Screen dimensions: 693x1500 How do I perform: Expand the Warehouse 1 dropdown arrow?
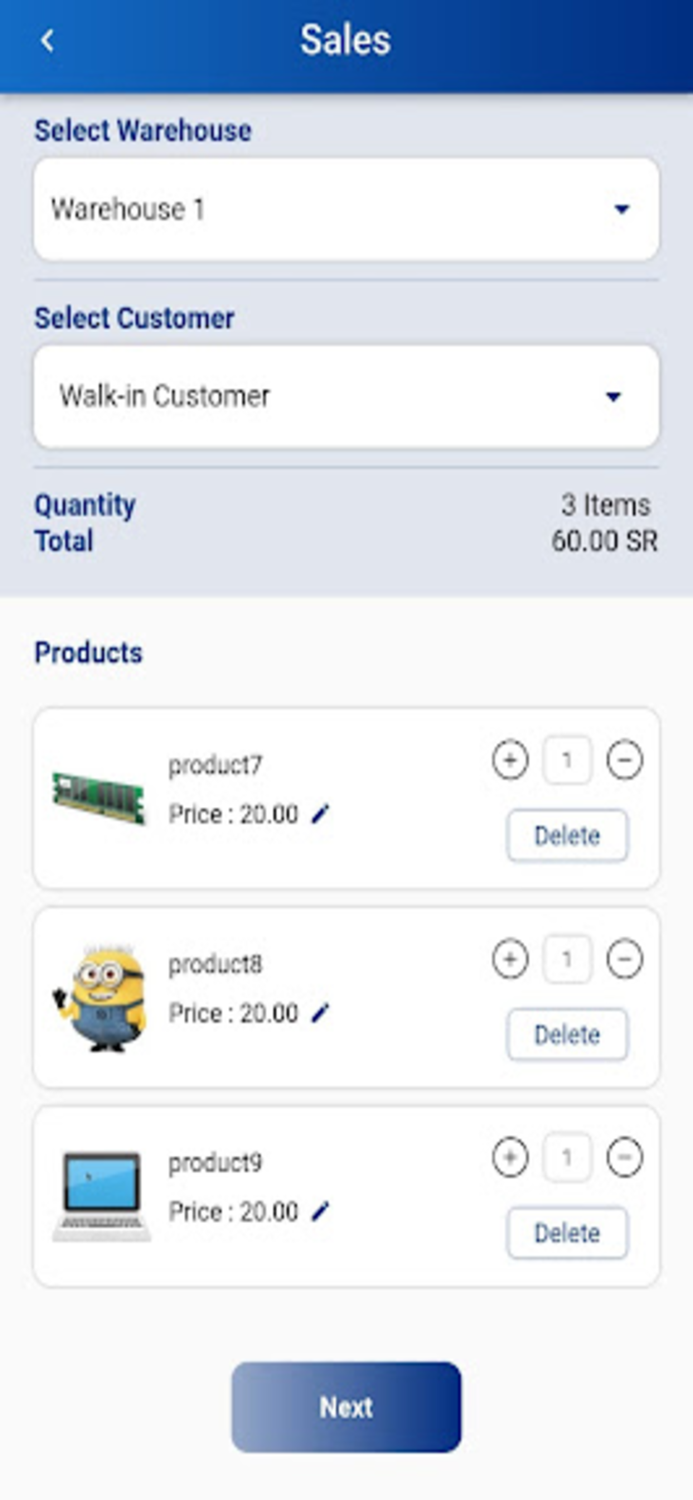[622, 209]
